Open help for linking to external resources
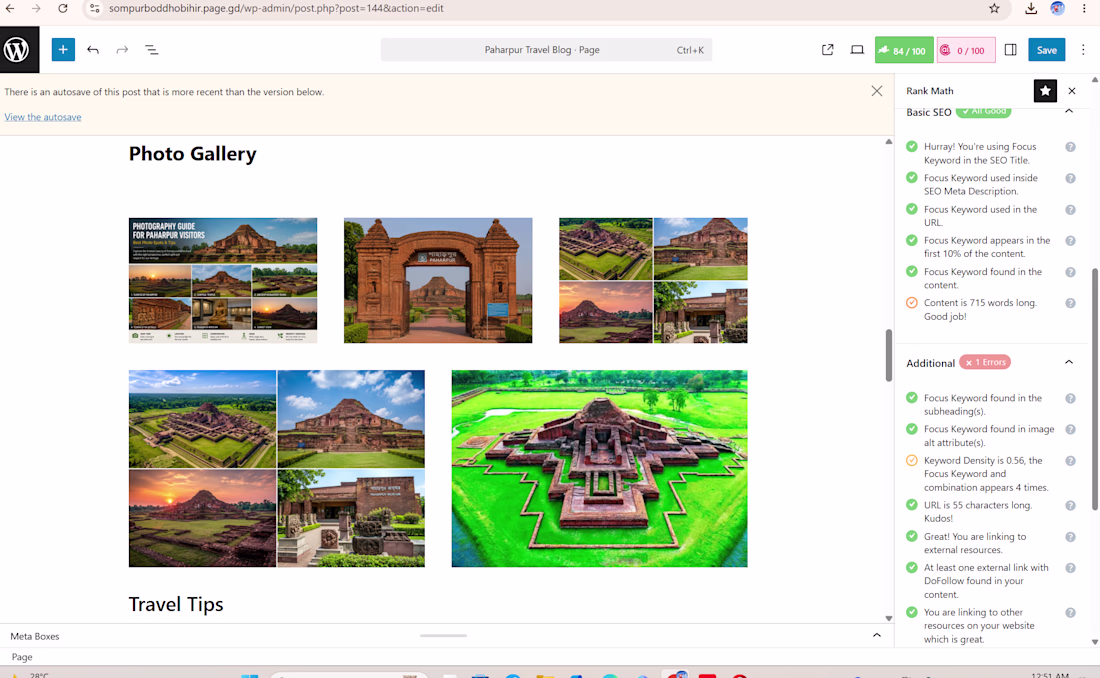 (x=1071, y=537)
